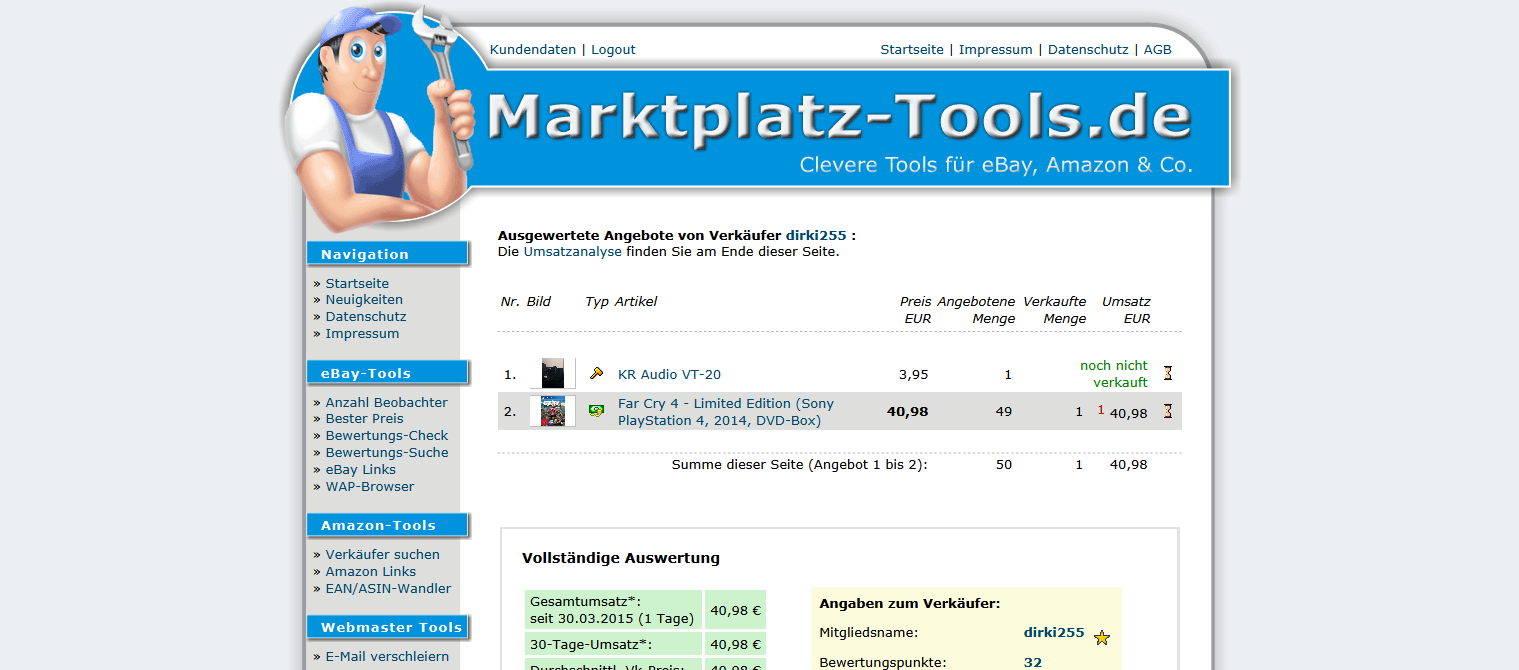The image size is (1519, 670).
Task: Click the fixed-price icon beside Far Cry 4
Action: click(597, 411)
